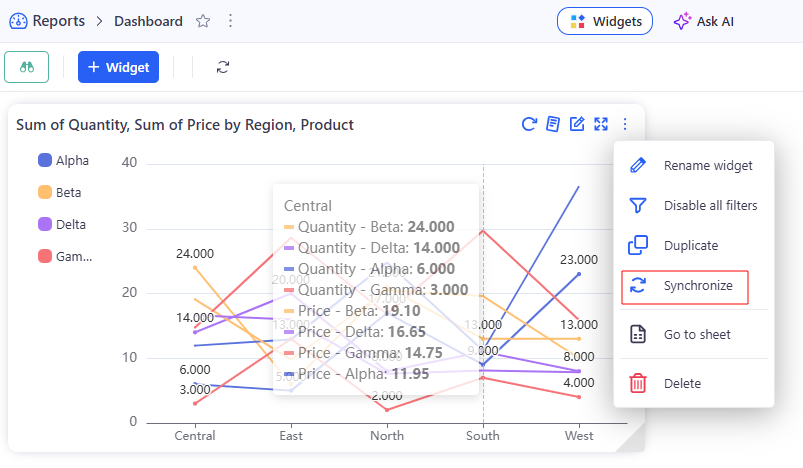
Task: Click the binoculars view button
Action: (26, 67)
